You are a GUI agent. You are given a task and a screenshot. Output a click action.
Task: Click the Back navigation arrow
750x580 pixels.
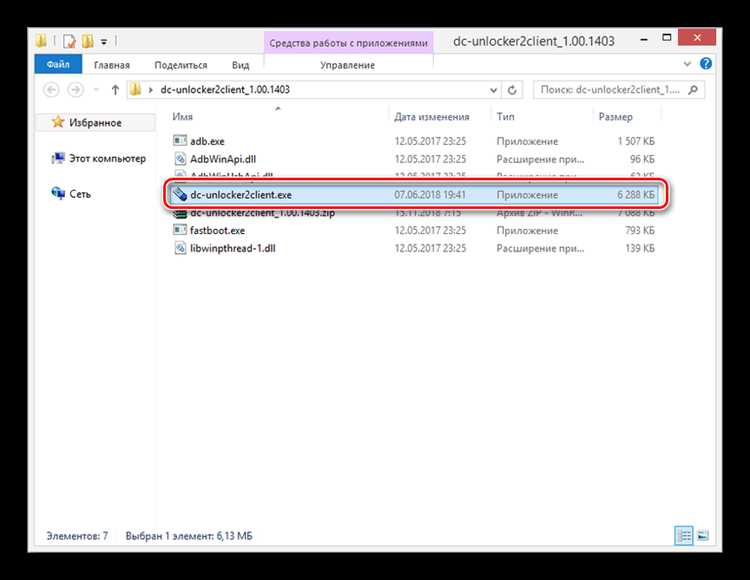click(51, 89)
